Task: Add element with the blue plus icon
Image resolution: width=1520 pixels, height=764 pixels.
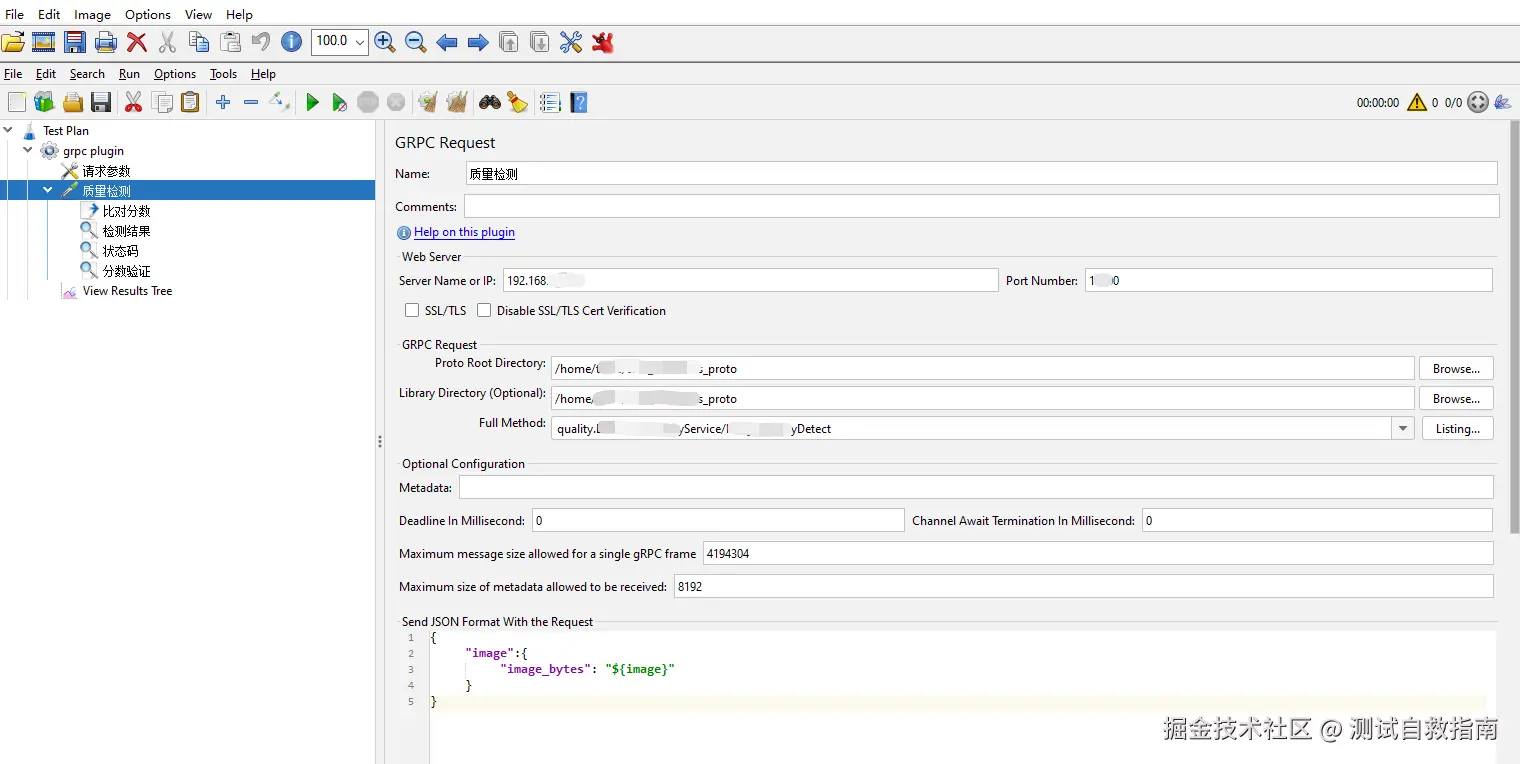Action: (223, 102)
